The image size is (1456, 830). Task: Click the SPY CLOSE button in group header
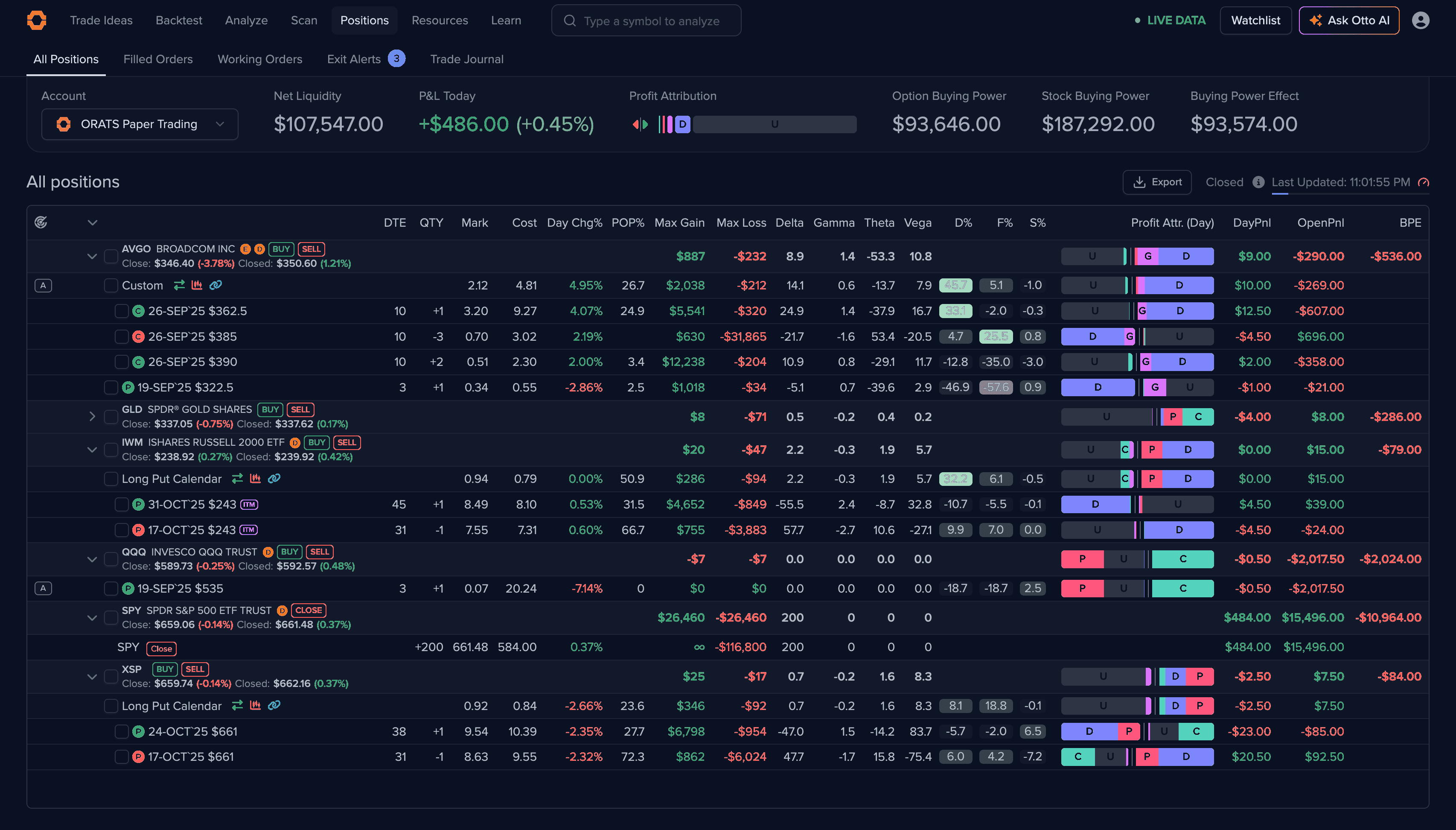pos(309,610)
